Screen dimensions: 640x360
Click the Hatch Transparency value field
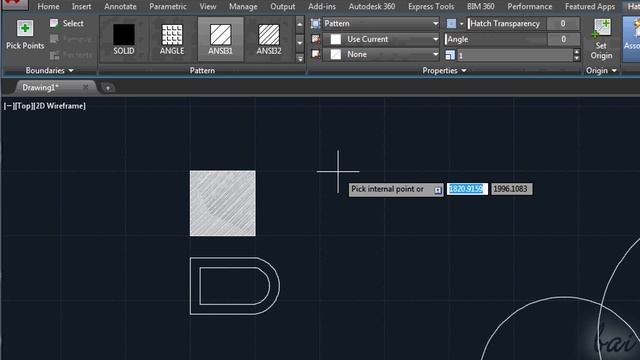563,24
